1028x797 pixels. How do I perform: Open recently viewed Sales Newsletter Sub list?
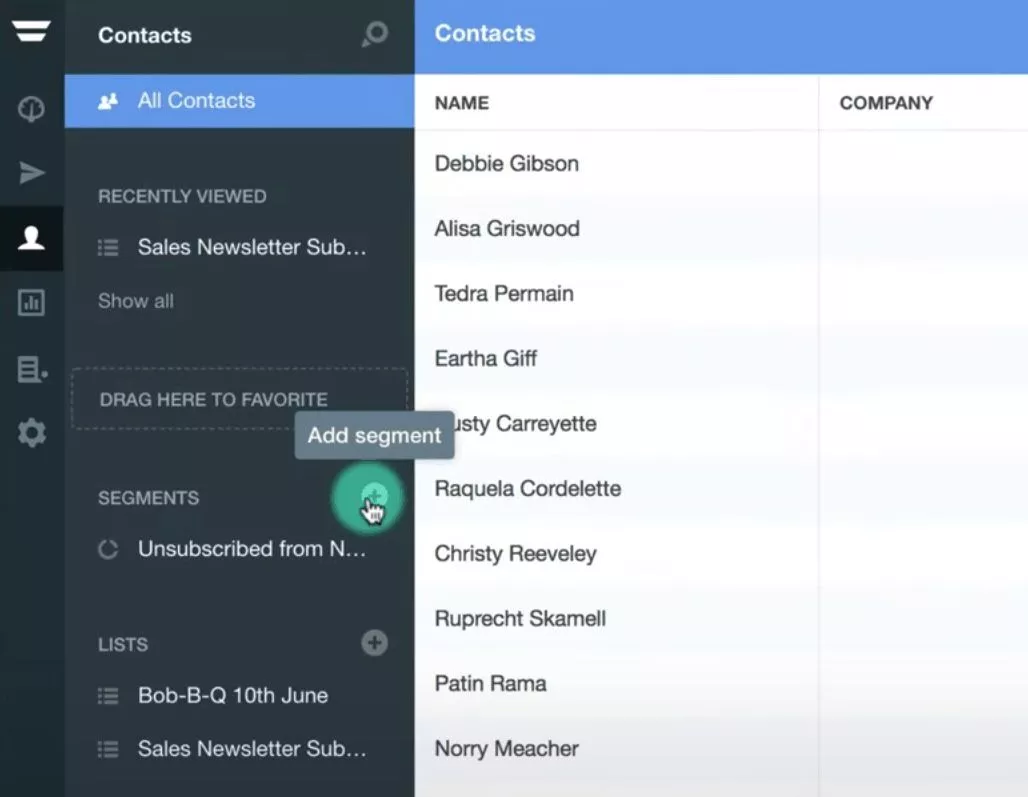pyautogui.click(x=251, y=248)
